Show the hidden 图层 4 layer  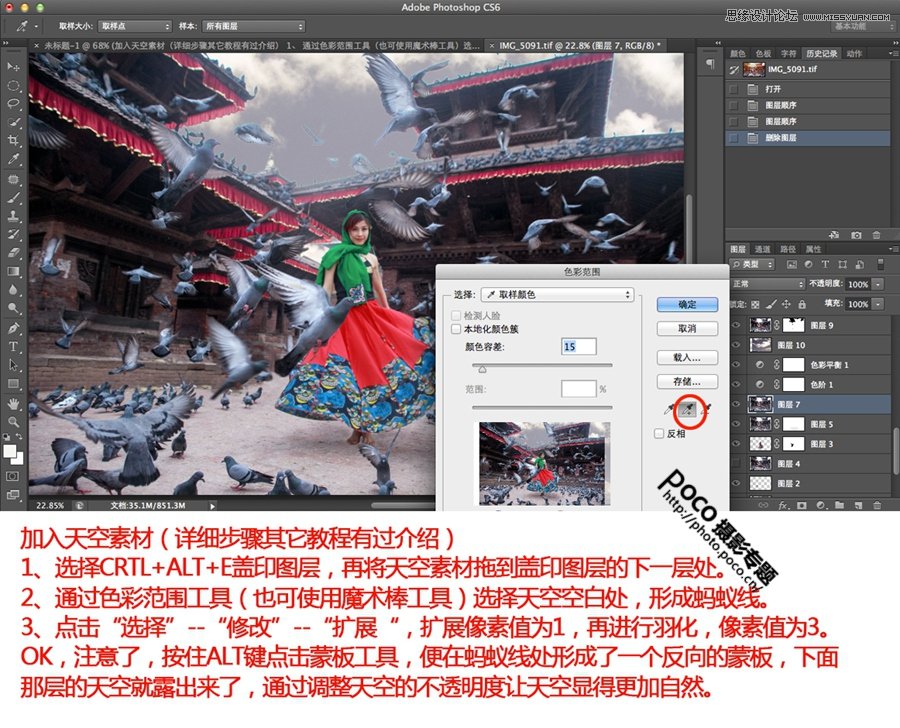coord(735,463)
